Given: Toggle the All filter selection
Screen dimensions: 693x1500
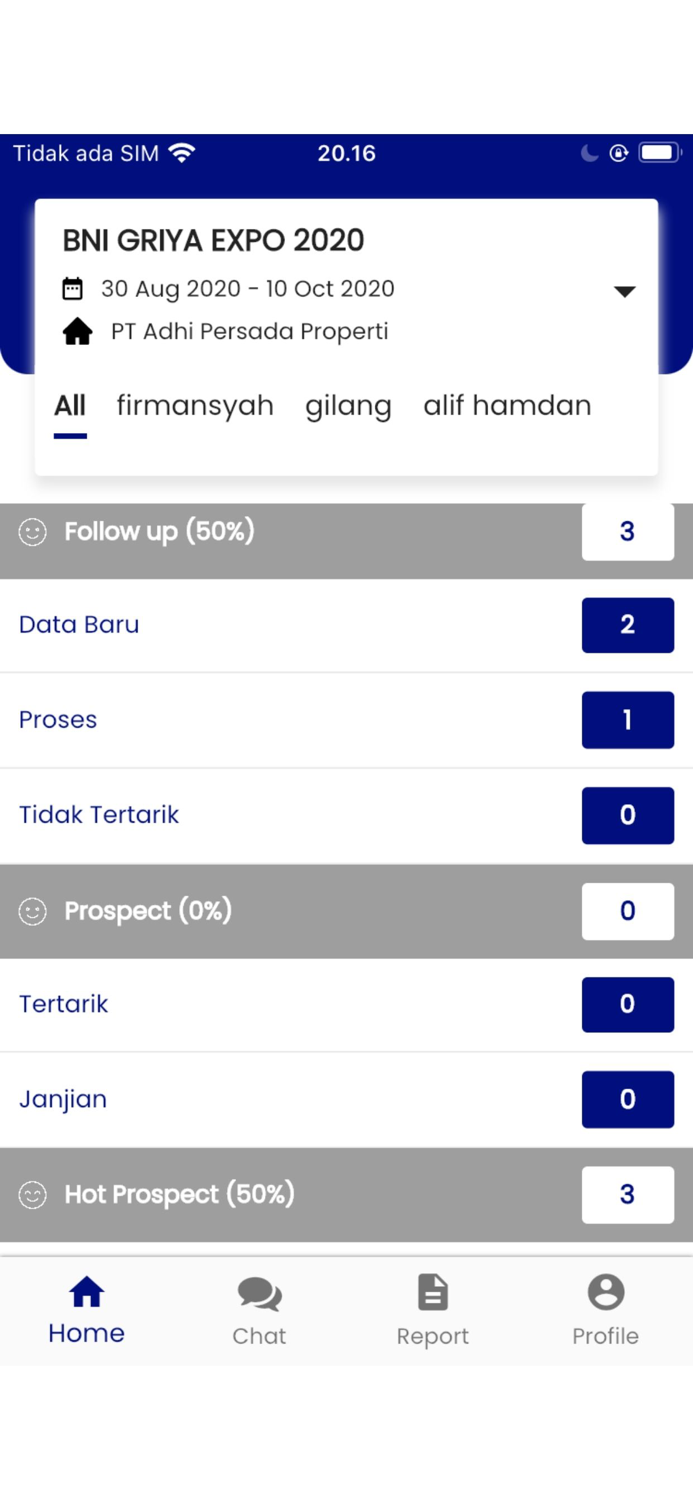Looking at the screenshot, I should [x=69, y=406].
